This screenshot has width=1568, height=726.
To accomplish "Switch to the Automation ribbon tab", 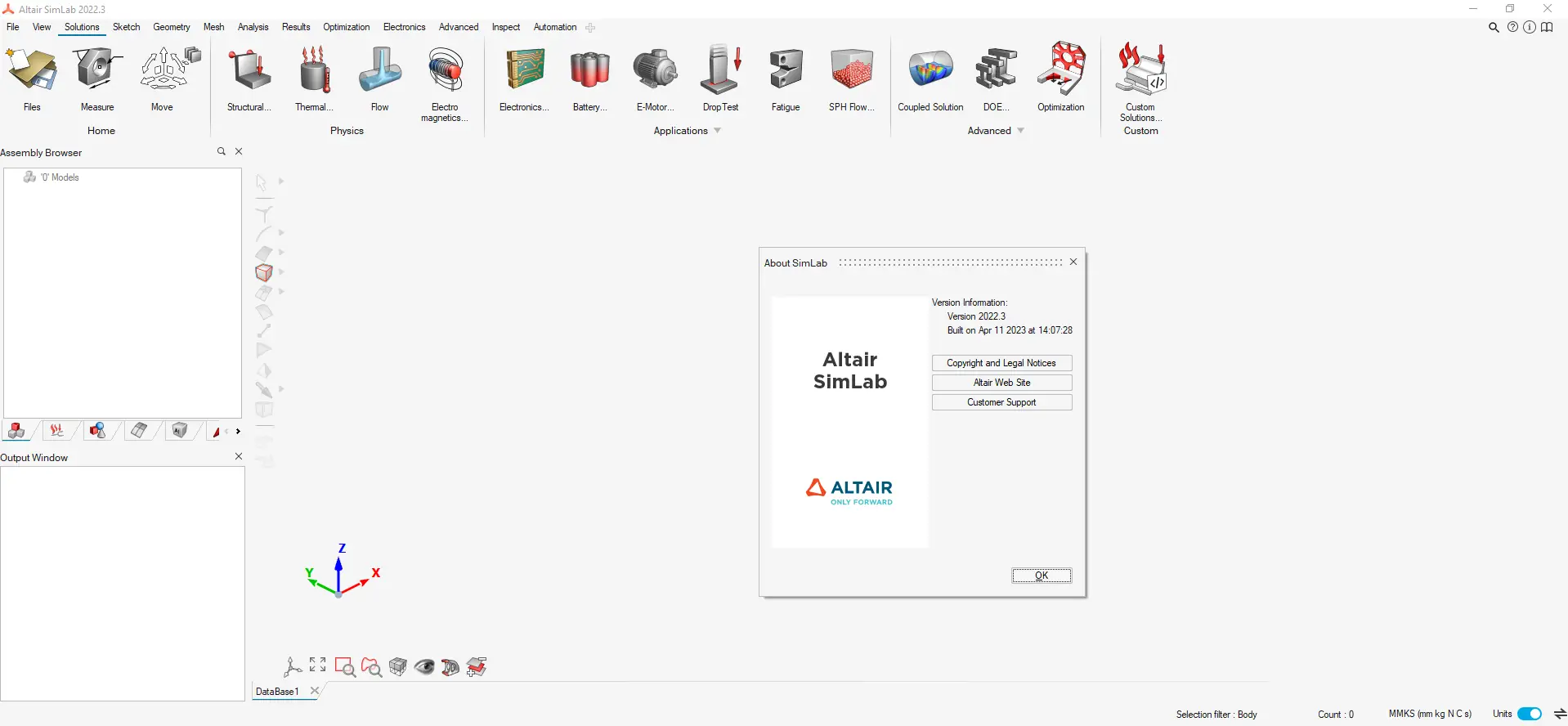I will [x=555, y=27].
